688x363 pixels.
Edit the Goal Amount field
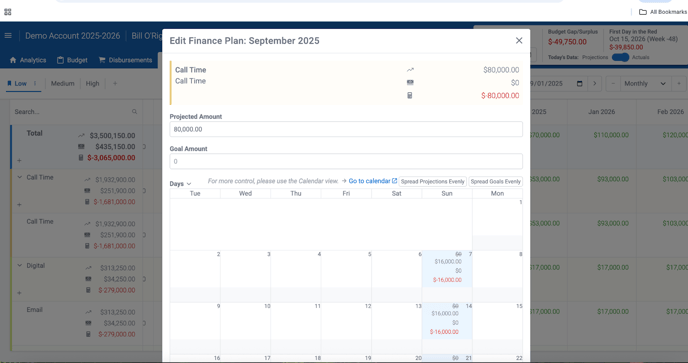click(346, 161)
